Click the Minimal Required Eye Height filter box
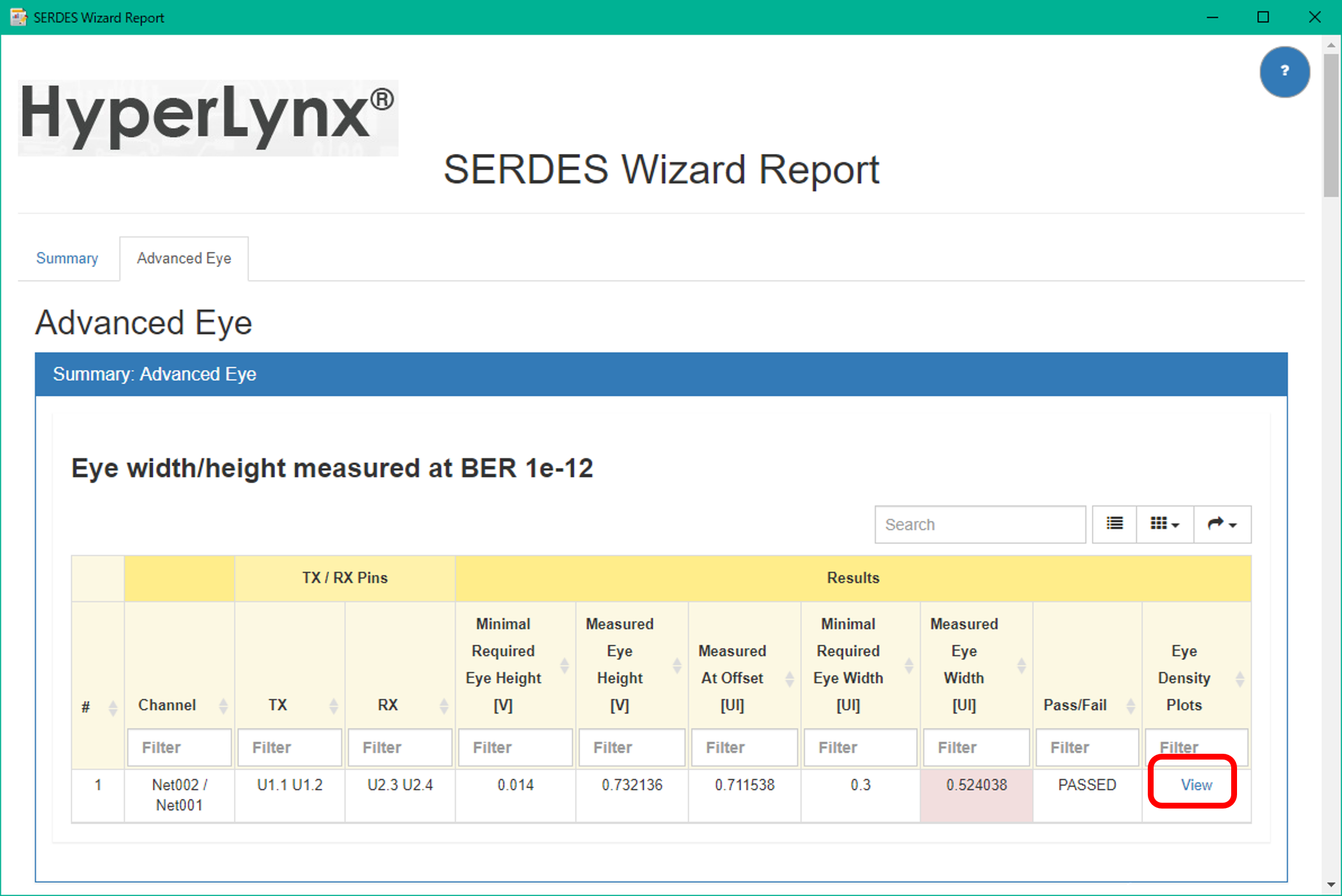This screenshot has width=1342, height=896. pos(515,747)
